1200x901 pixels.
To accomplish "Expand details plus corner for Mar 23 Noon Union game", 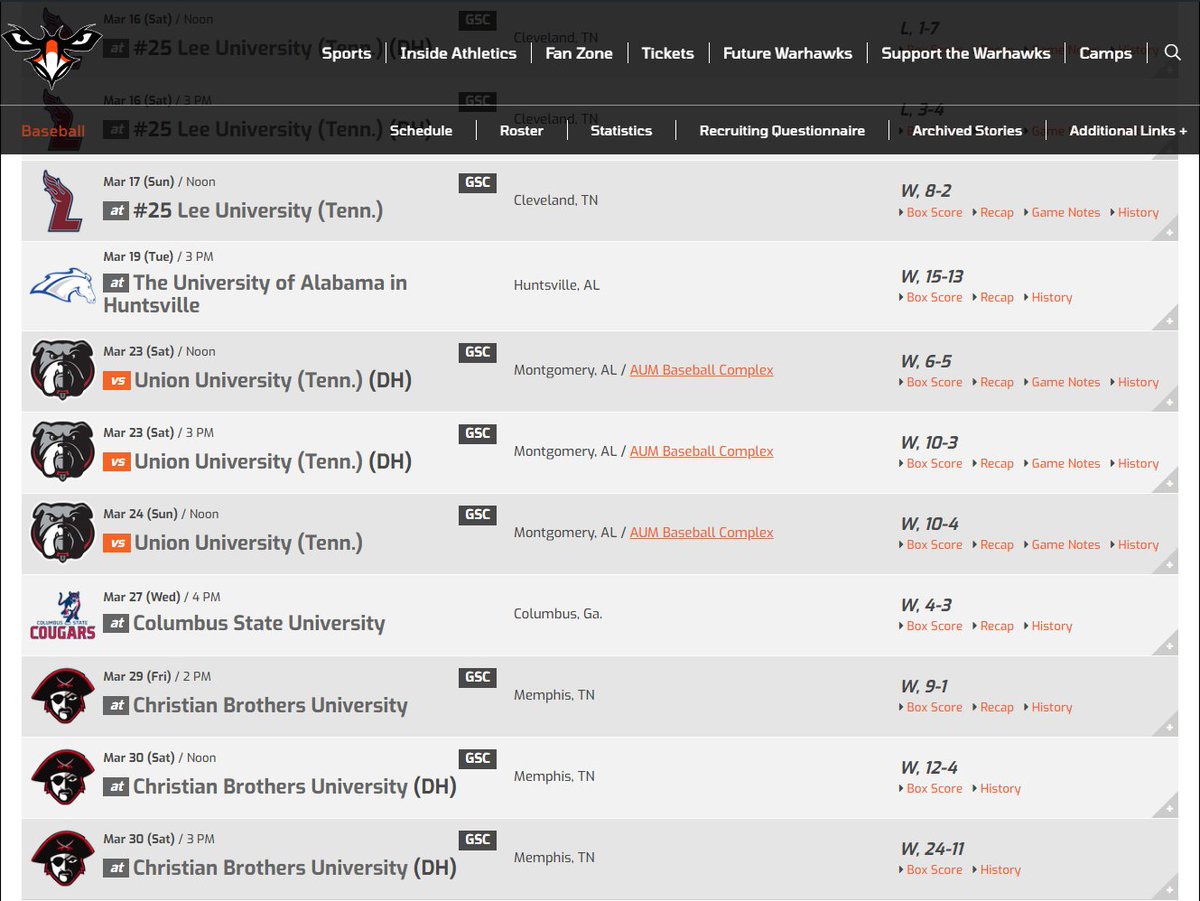I will (x=1168, y=402).
